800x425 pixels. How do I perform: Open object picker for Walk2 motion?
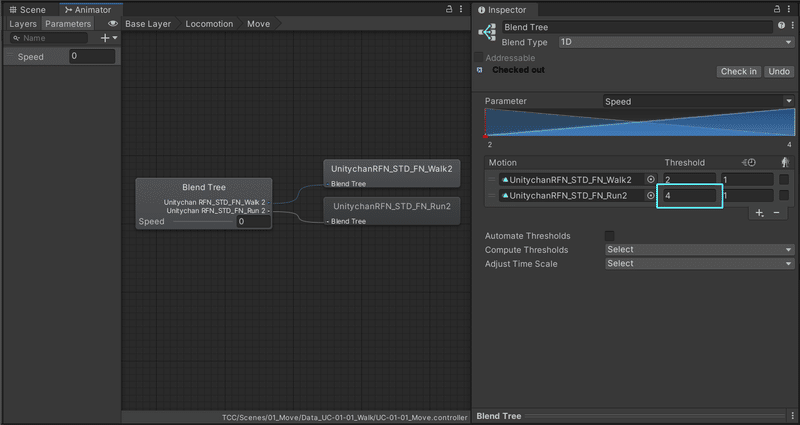tap(651, 180)
